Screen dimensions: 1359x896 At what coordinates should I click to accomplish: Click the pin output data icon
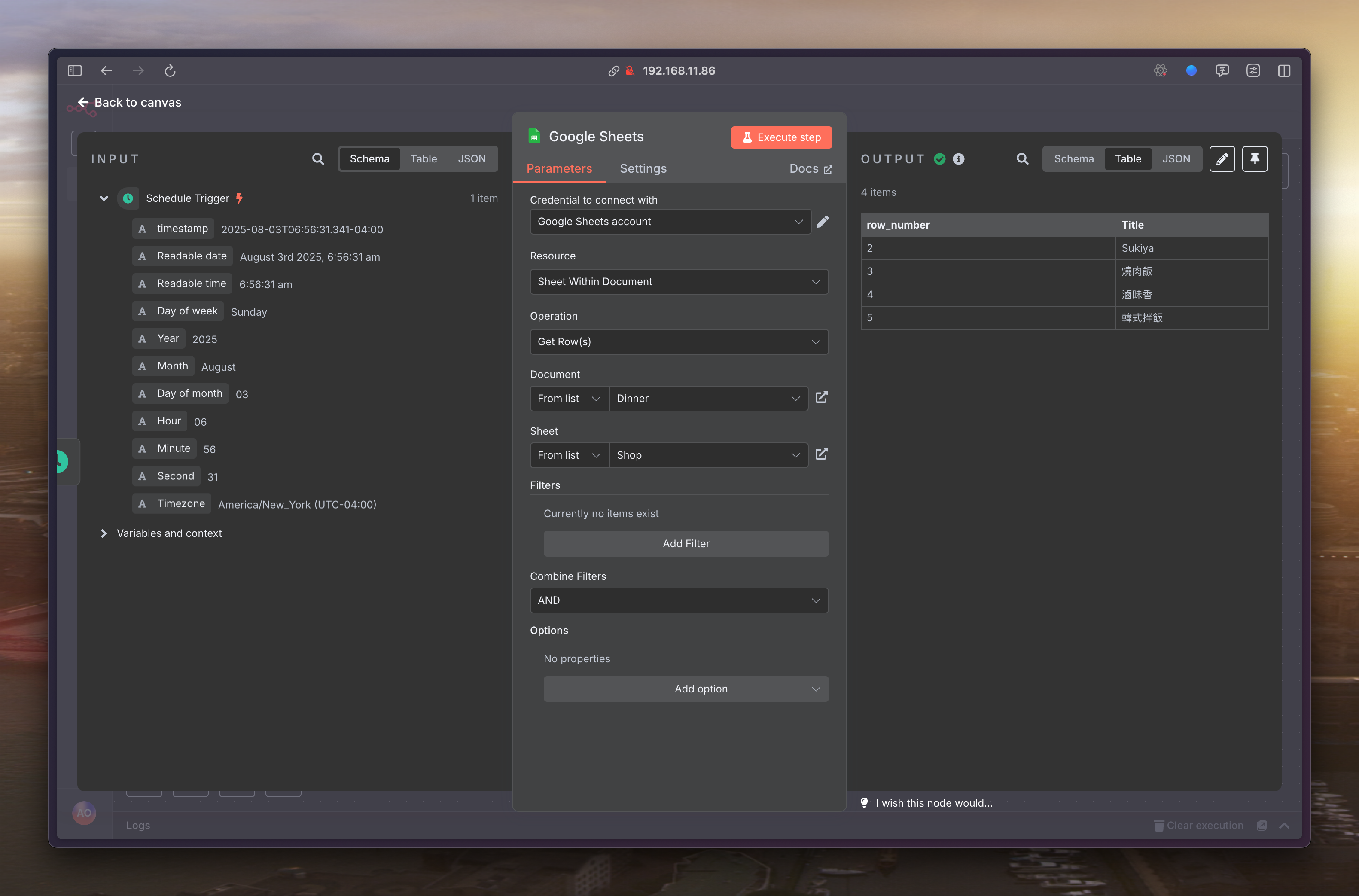[1255, 159]
